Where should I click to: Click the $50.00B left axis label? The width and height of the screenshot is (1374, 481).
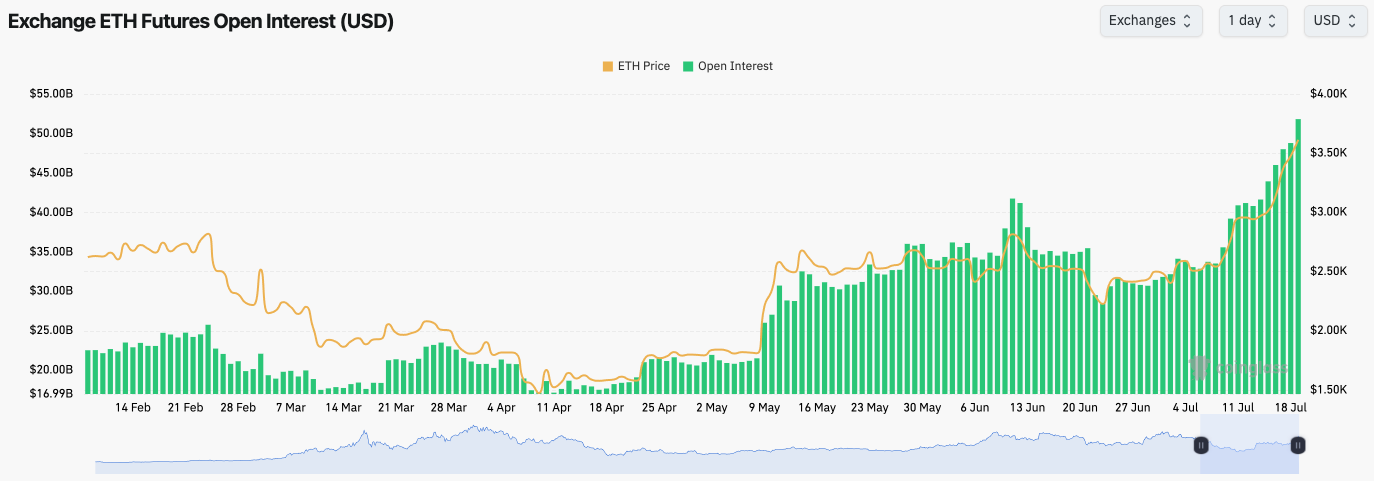point(52,133)
